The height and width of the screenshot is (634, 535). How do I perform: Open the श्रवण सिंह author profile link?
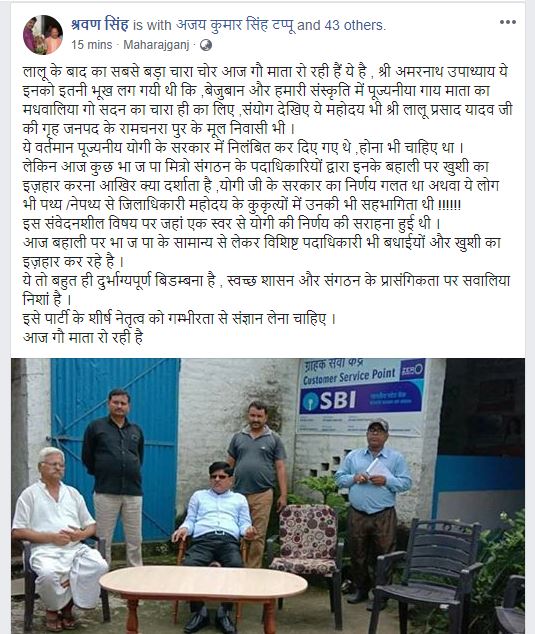(x=100, y=25)
